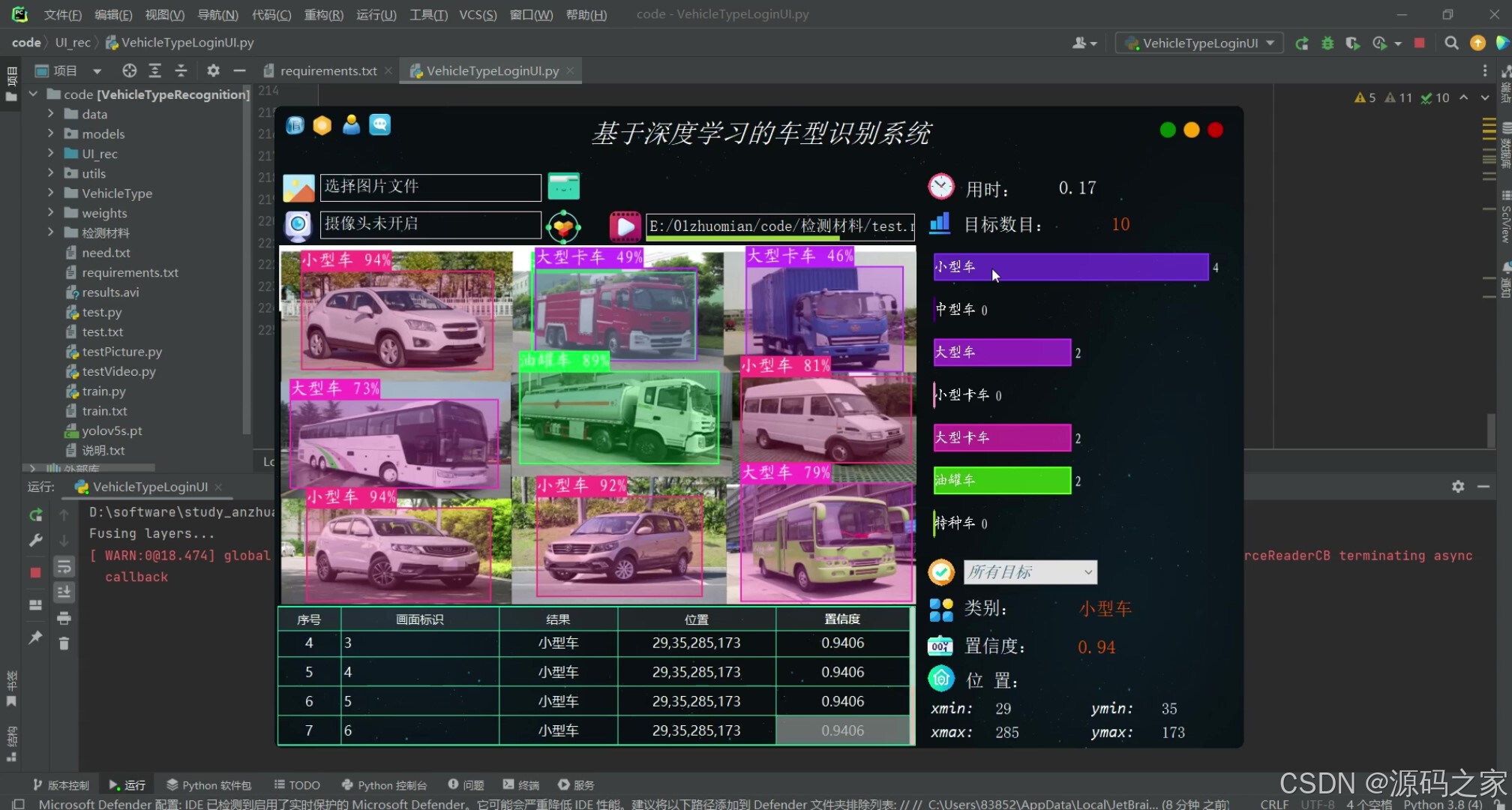This screenshot has height=810, width=1512.
Task: Open the TODO tool window
Action: point(297,785)
